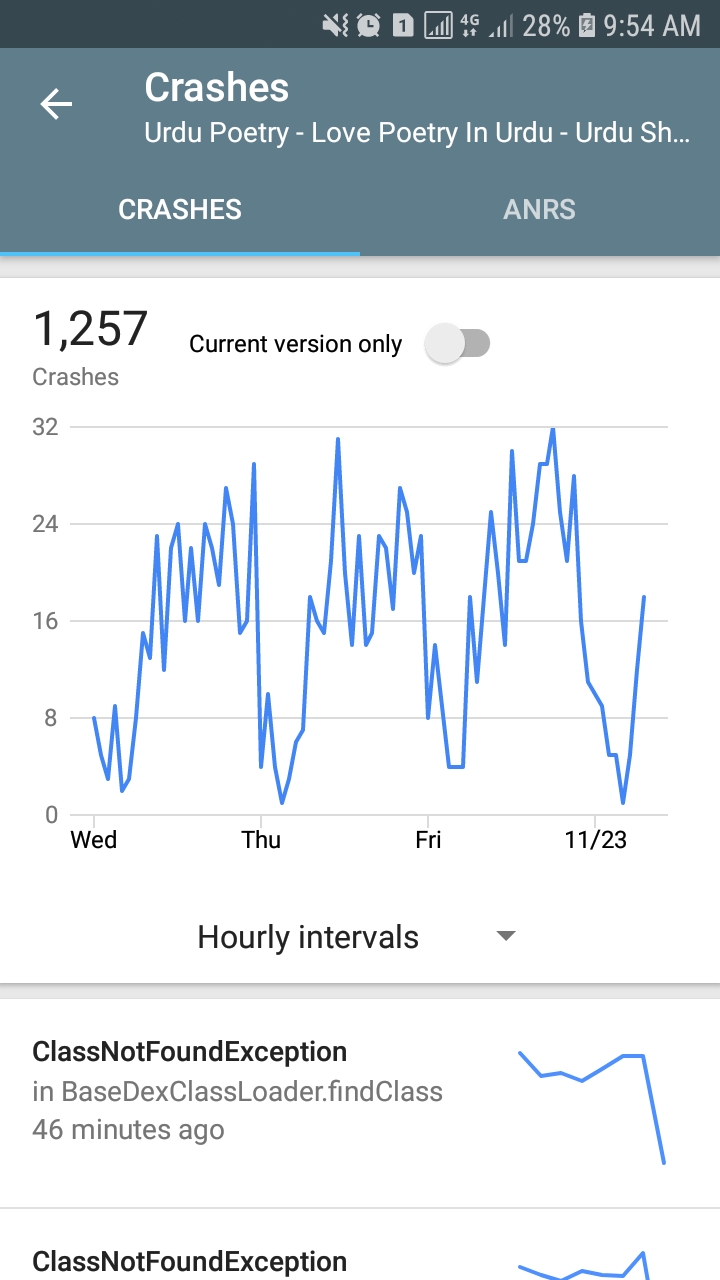This screenshot has height=1280, width=720.
Task: Tap the battery status icon
Action: pos(588,25)
